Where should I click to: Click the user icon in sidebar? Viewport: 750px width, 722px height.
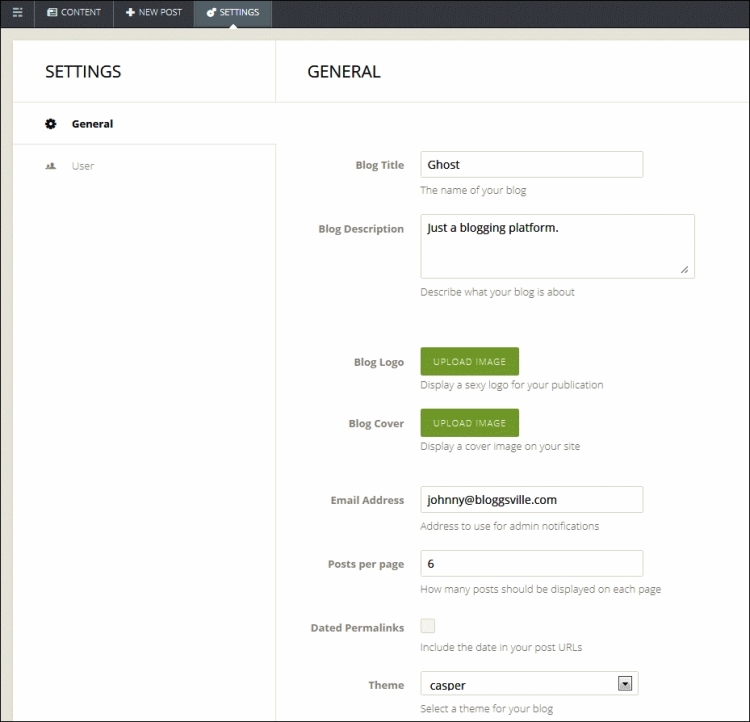point(51,166)
